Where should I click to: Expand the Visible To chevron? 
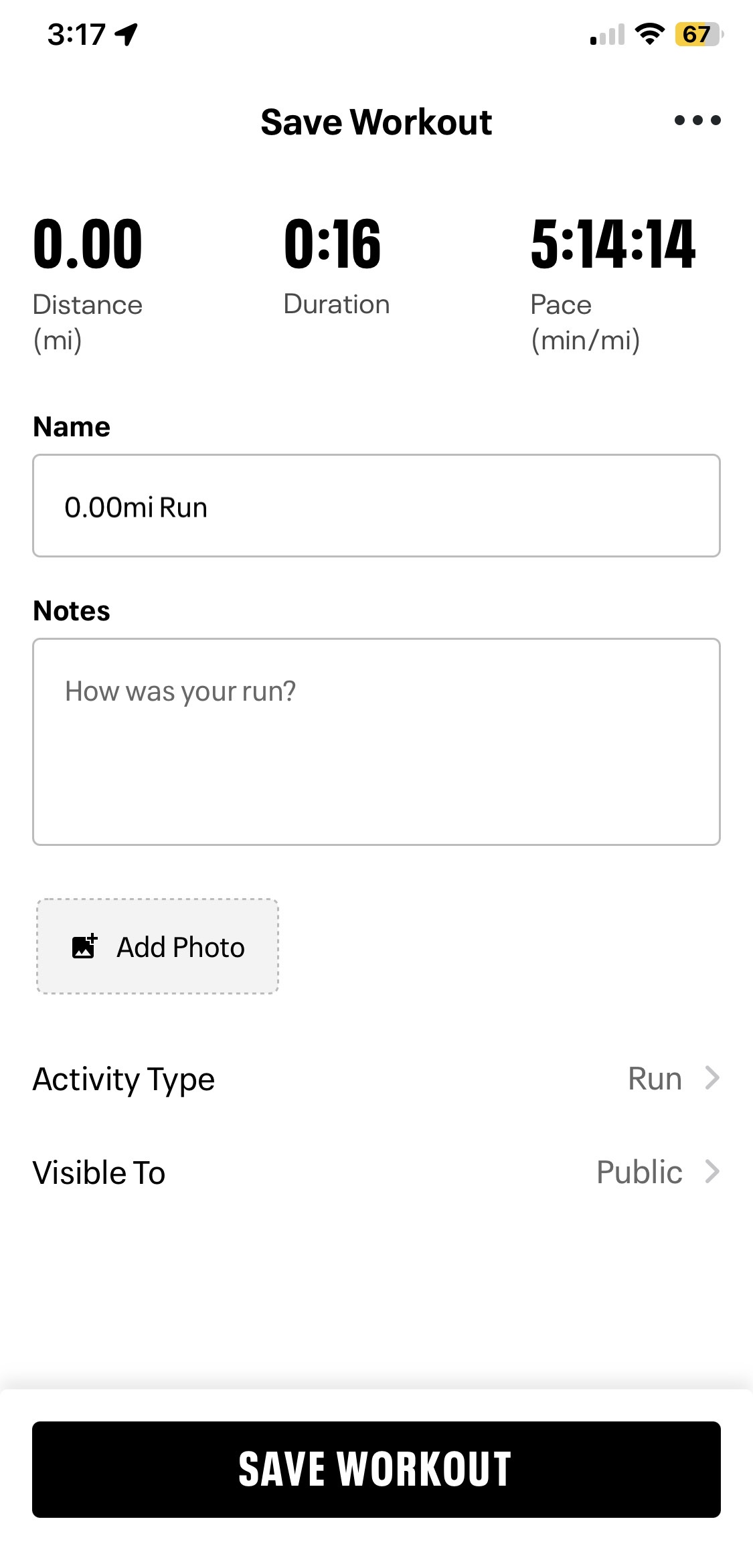(712, 1172)
